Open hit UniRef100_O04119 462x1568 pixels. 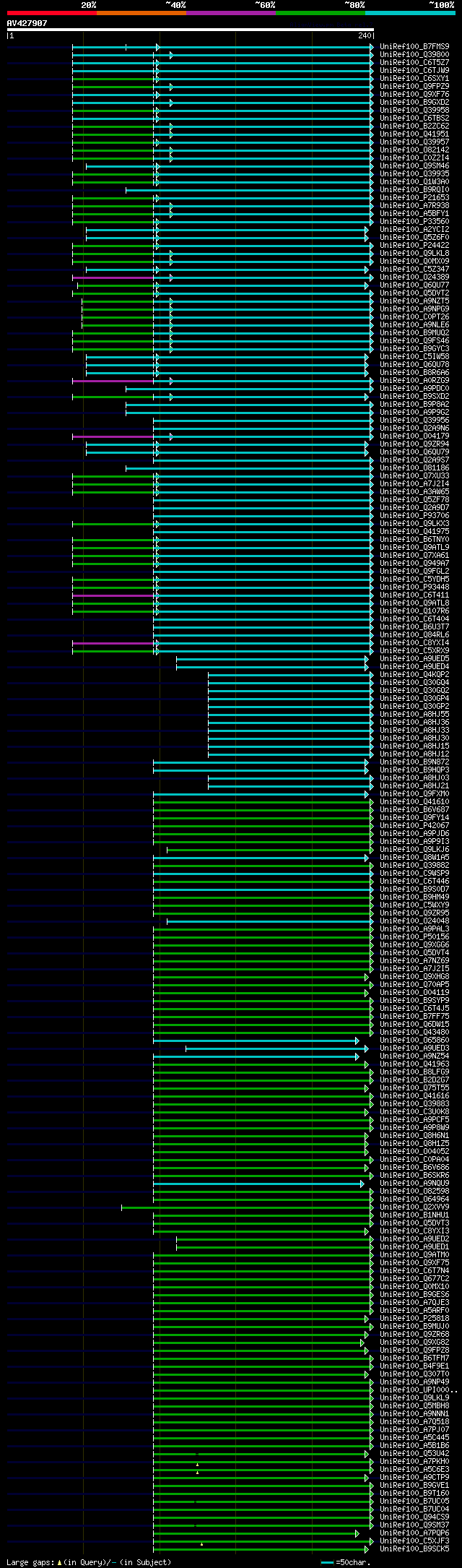pyautogui.click(x=414, y=992)
